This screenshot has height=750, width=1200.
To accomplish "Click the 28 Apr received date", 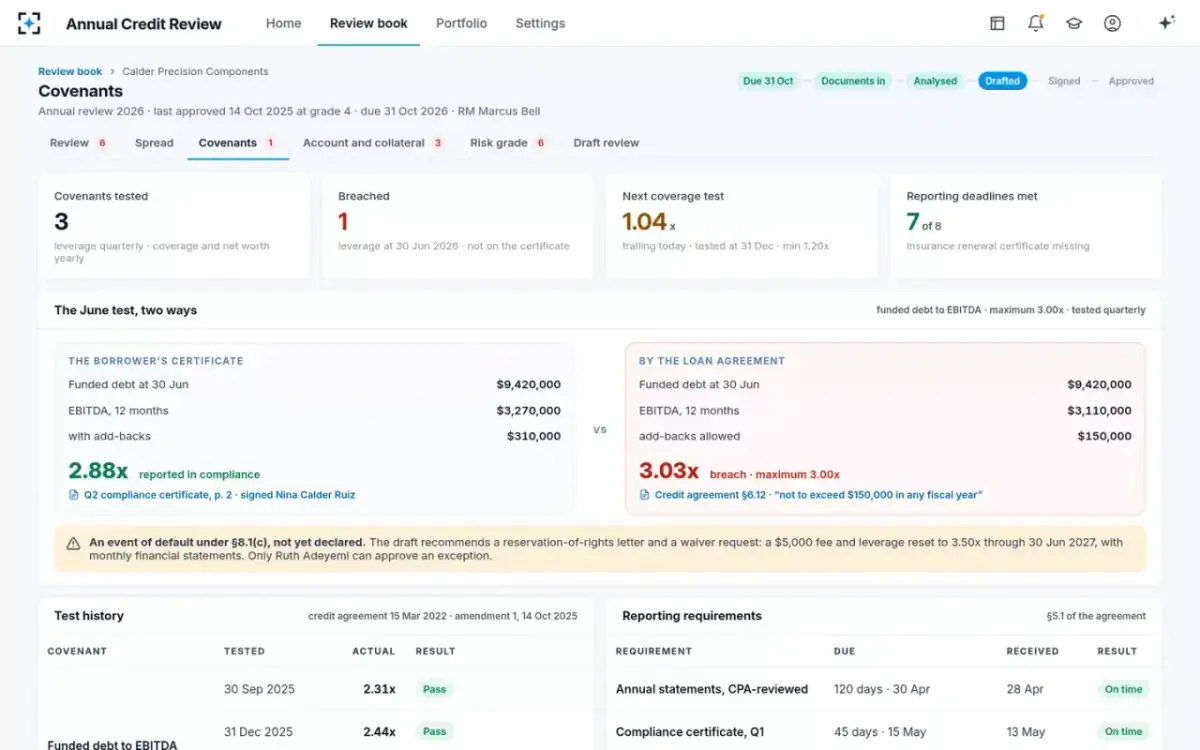I will click(1023, 689).
